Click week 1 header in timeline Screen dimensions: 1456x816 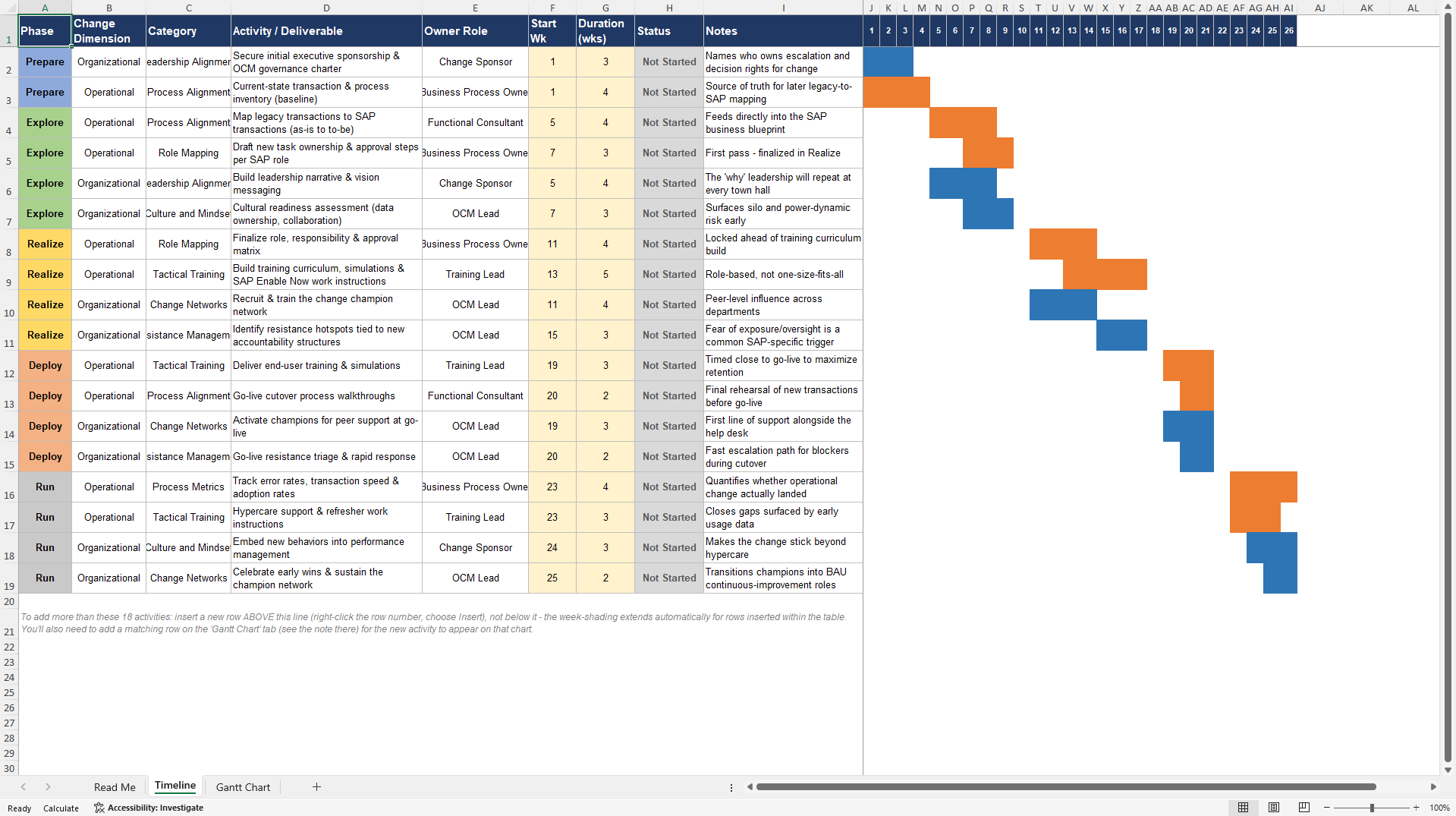point(872,31)
